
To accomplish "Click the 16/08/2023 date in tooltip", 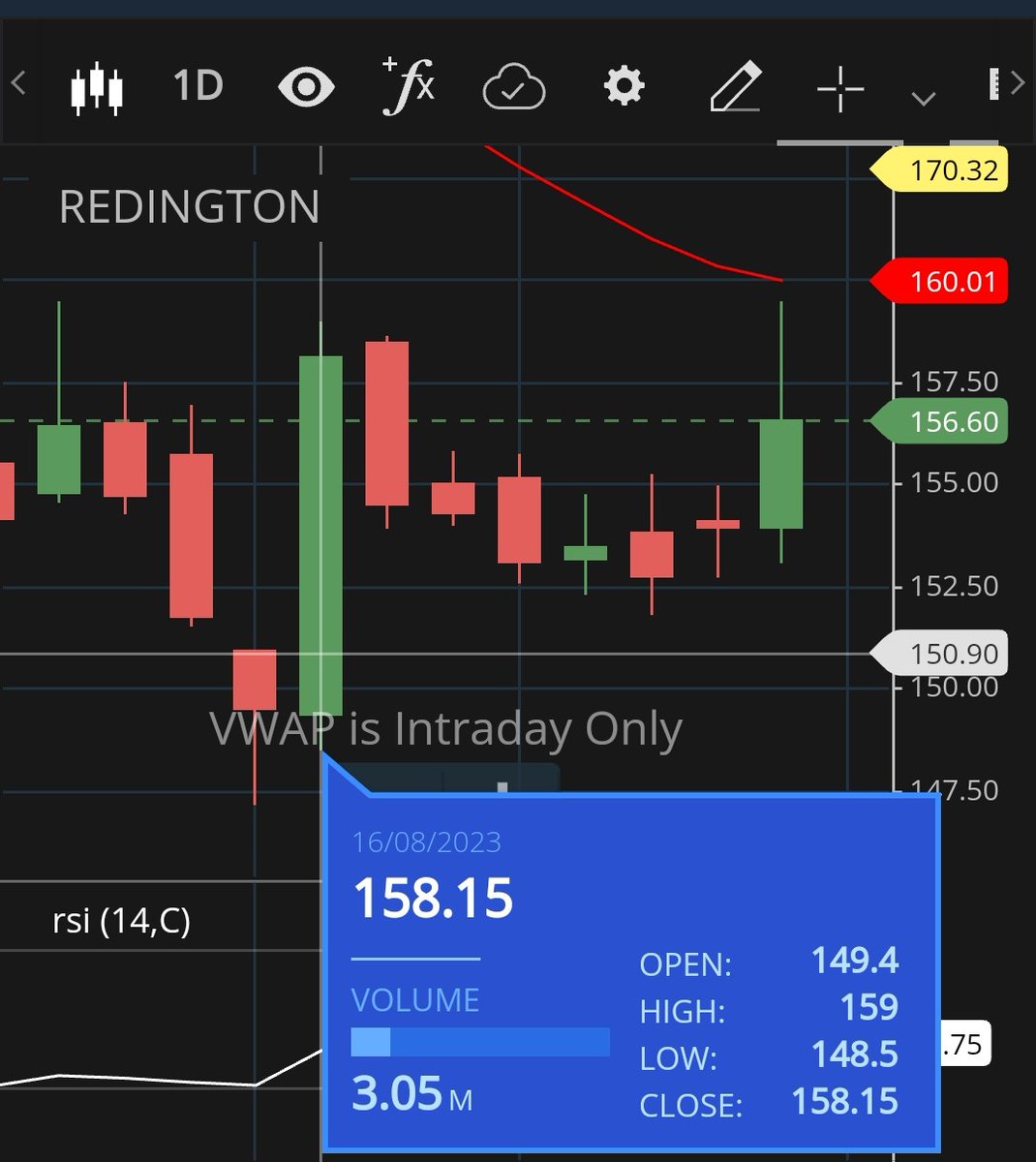I will (427, 842).
